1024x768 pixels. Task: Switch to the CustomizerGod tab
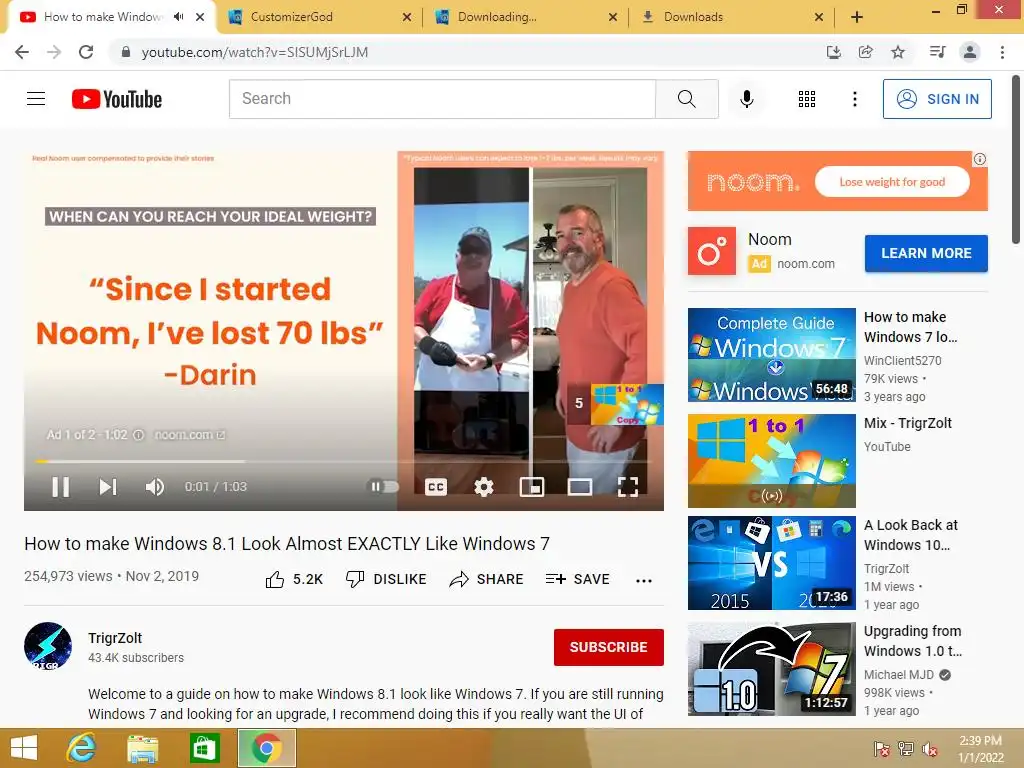(291, 17)
